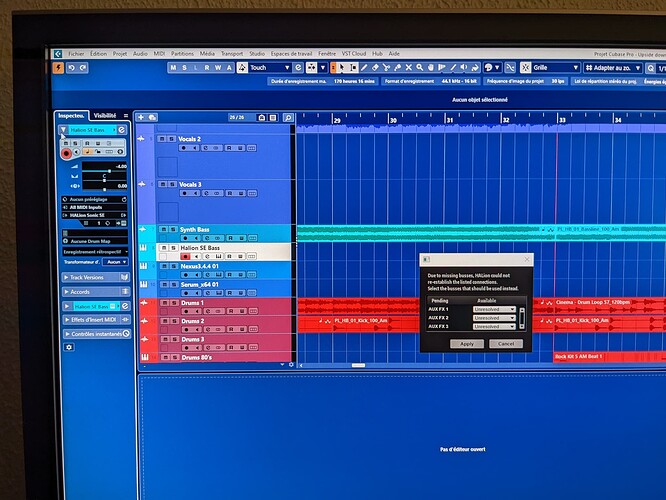
Task: Click ruler at bar 31
Action: pos(449,119)
